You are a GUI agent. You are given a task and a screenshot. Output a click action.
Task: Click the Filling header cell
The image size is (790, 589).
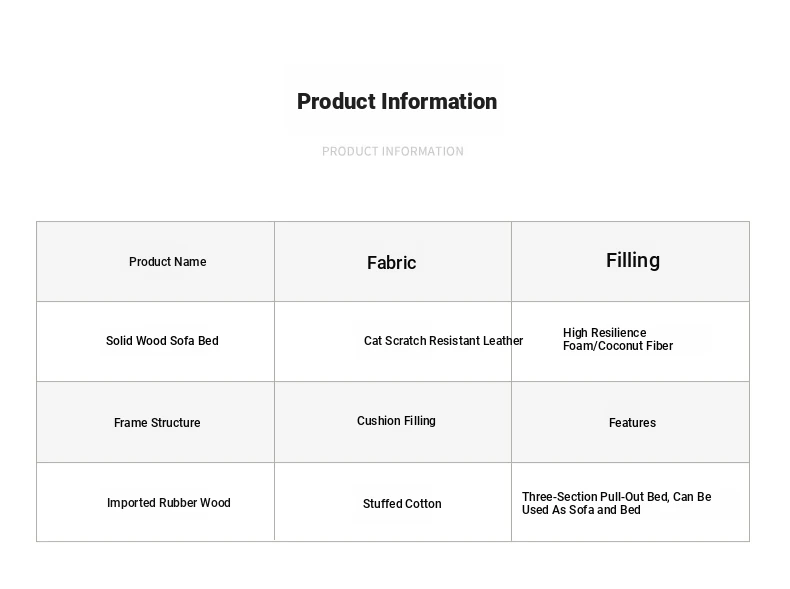pyautogui.click(x=630, y=261)
